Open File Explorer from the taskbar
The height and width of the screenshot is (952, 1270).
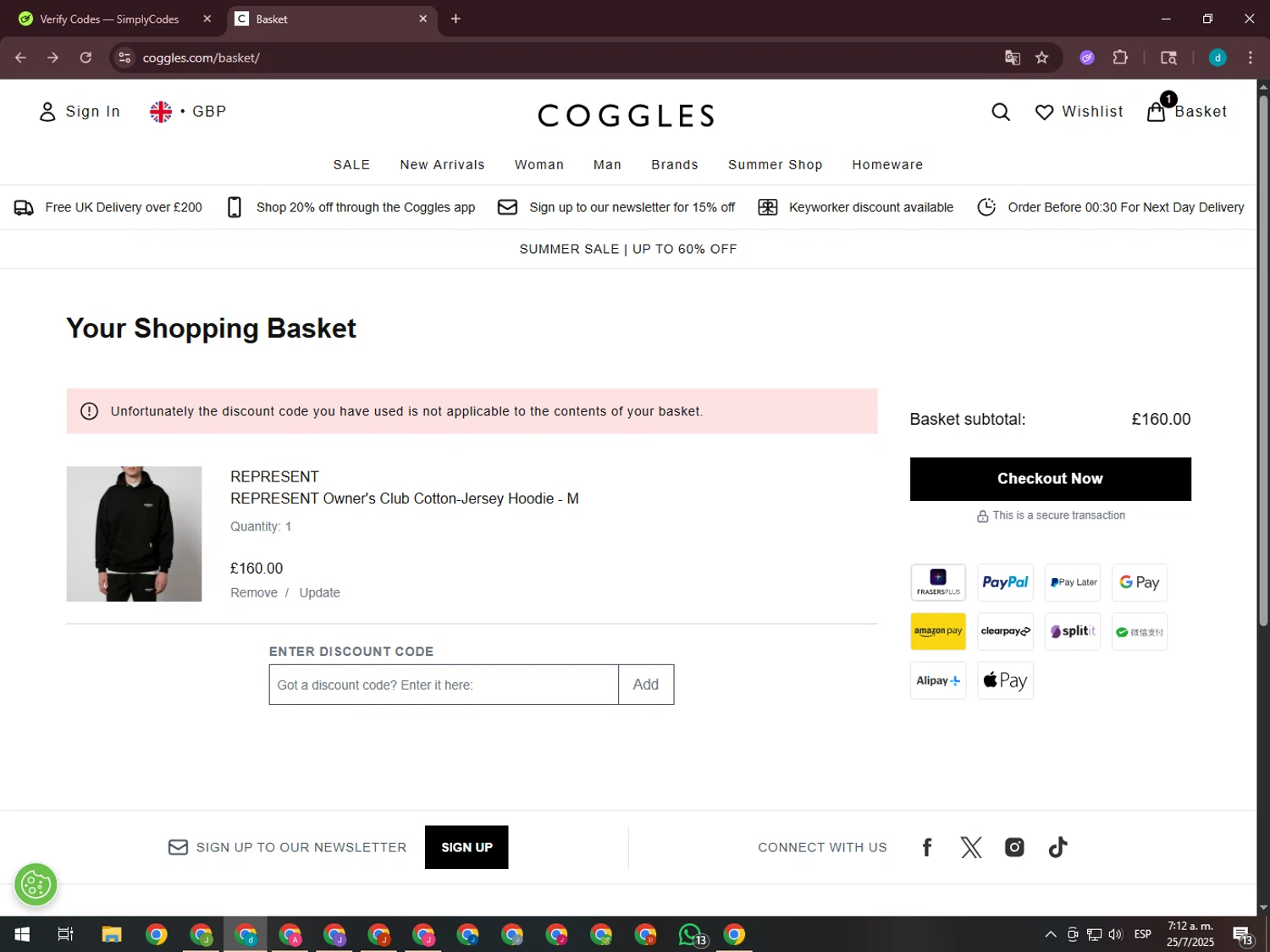pos(112,934)
